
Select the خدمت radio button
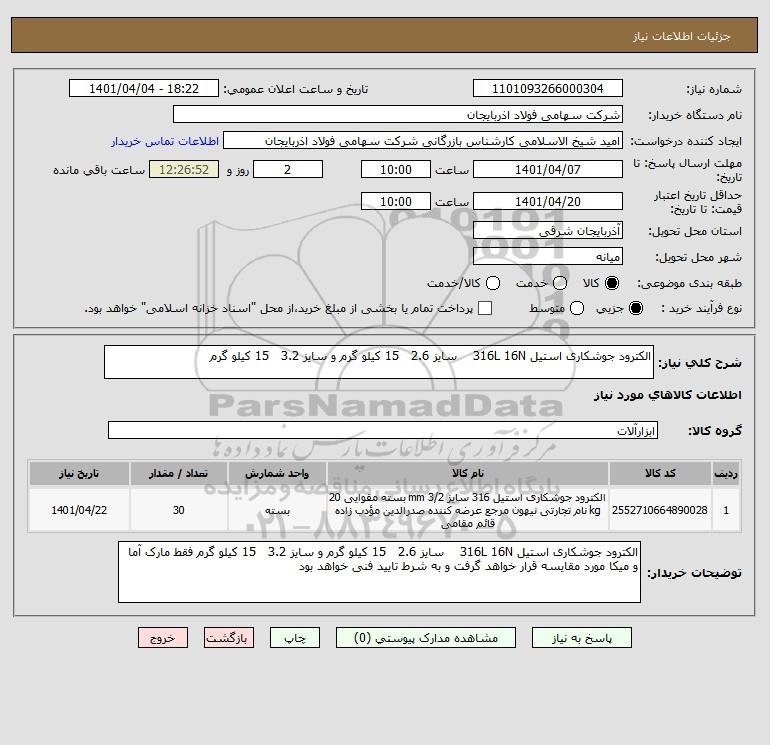(560, 283)
